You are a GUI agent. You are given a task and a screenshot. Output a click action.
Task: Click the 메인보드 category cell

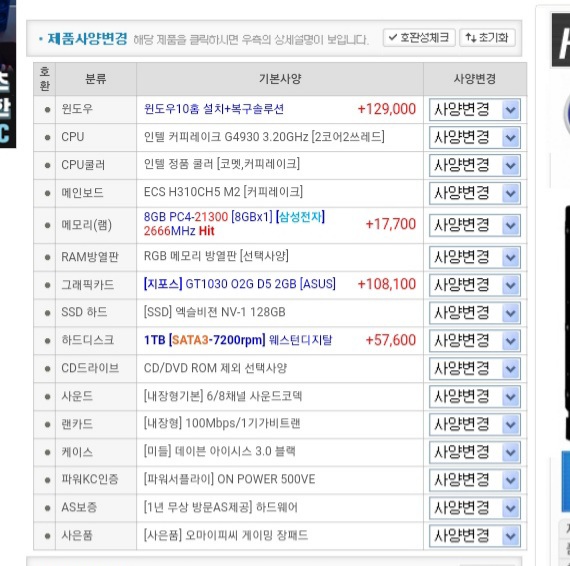pos(96,193)
